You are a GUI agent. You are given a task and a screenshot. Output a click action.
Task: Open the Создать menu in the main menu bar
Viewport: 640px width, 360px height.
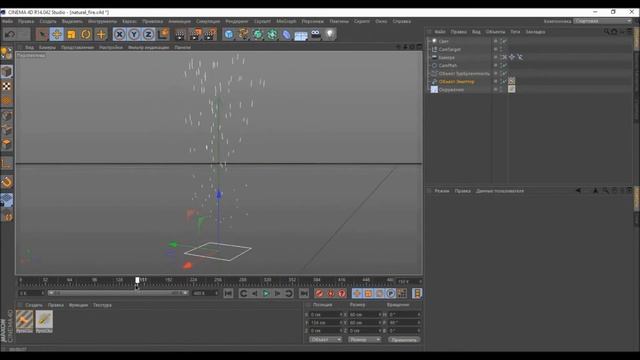48,21
